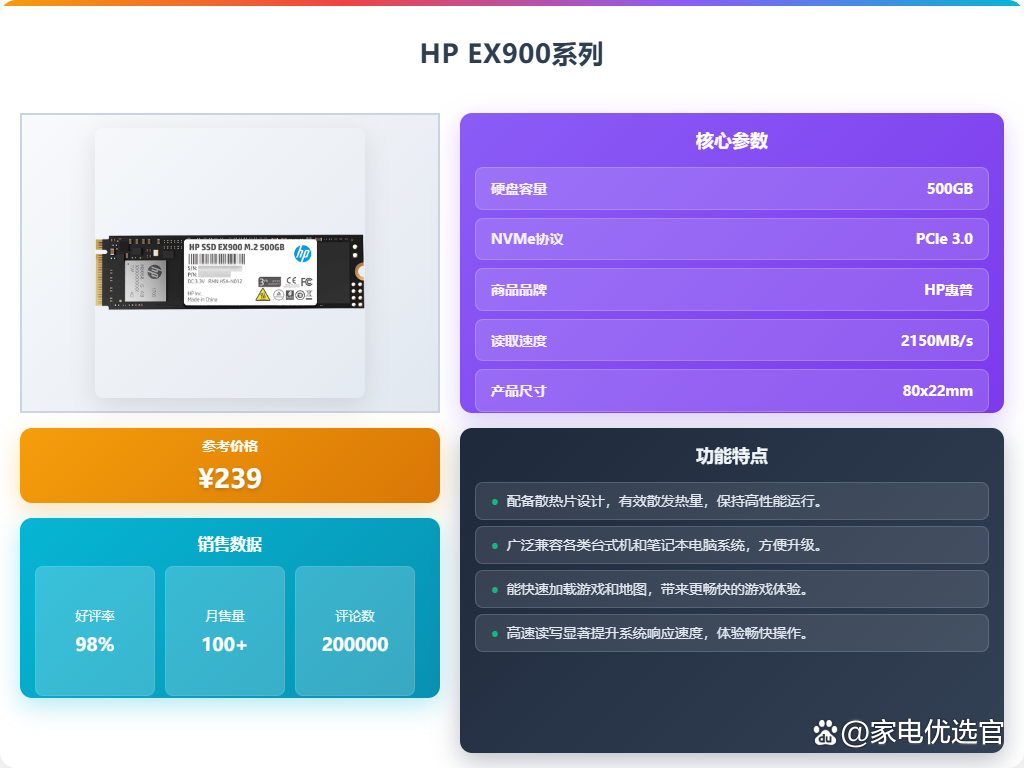This screenshot has width=1024, height=768.
Task: Click green bullet beside 能快速加载游戏
Action: (x=495, y=590)
